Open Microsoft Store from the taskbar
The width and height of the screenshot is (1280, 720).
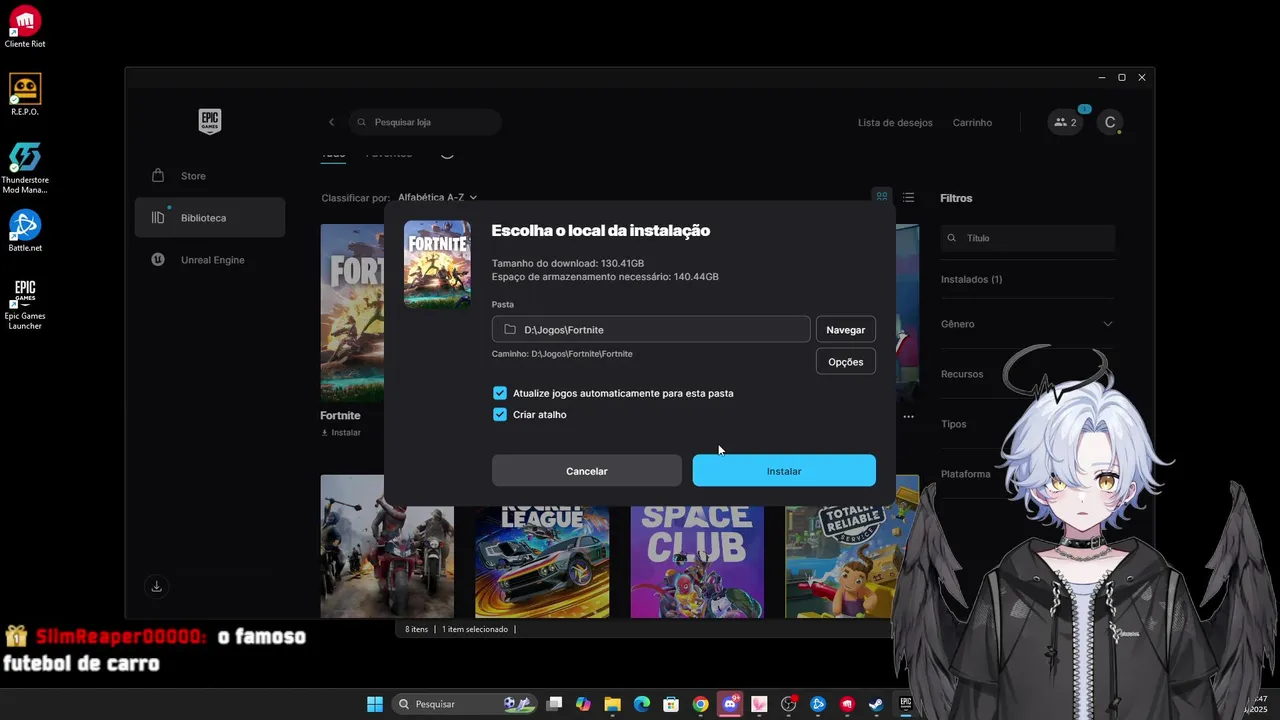(x=671, y=704)
